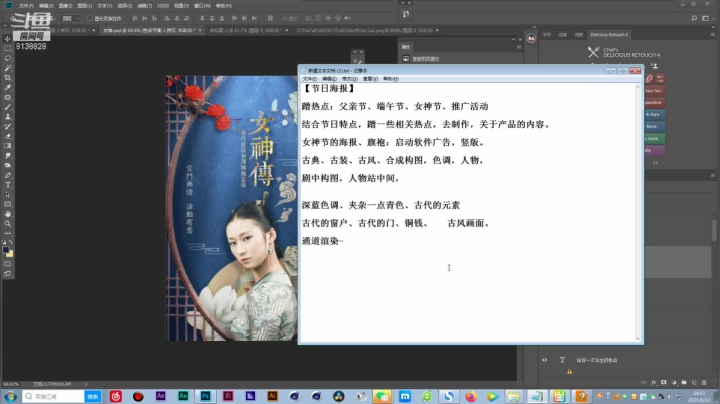Expand the >> arrow in Delicious Retouch panel

tap(655, 163)
